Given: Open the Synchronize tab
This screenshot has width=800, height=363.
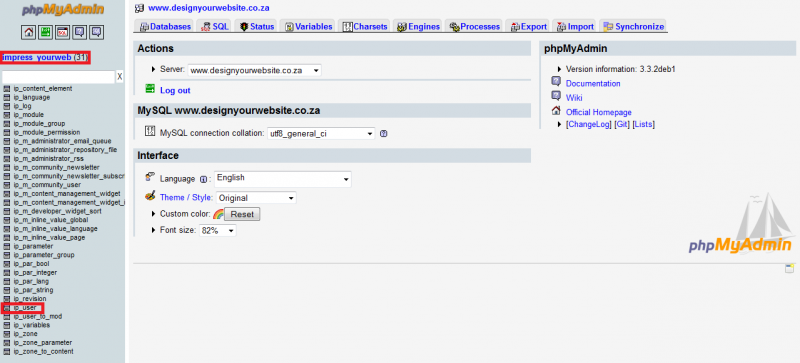Looking at the screenshot, I should (x=634, y=27).
